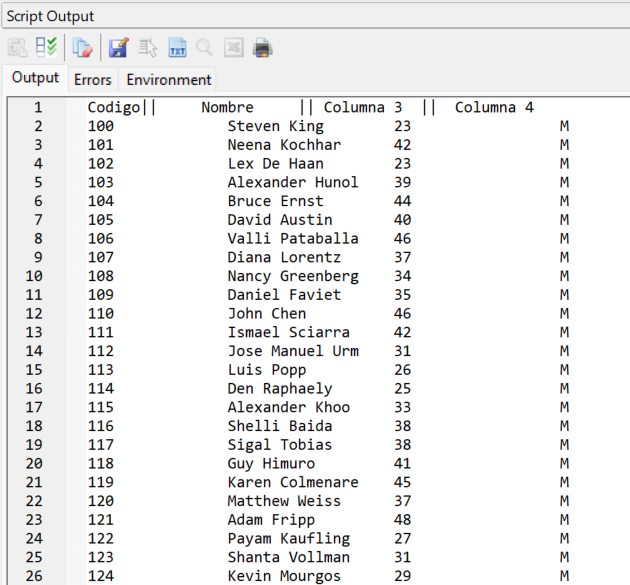The height and width of the screenshot is (585, 630).
Task: Open the Errors tab
Action: (93, 80)
